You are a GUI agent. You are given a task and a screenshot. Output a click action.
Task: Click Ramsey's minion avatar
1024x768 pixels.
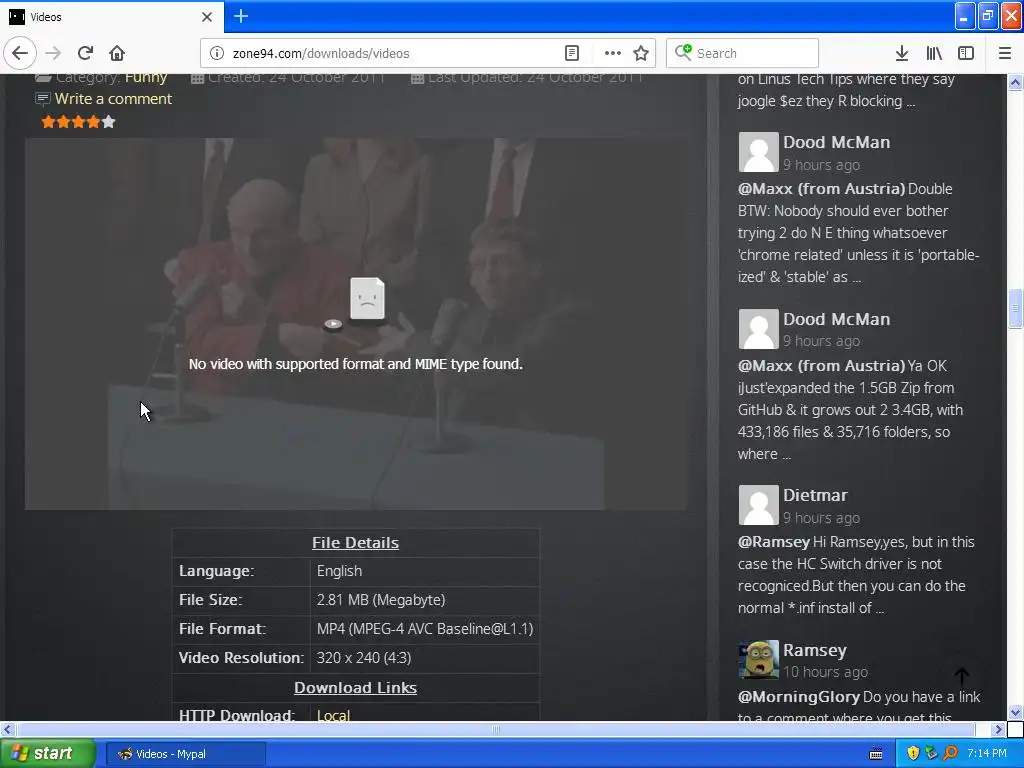[758, 660]
